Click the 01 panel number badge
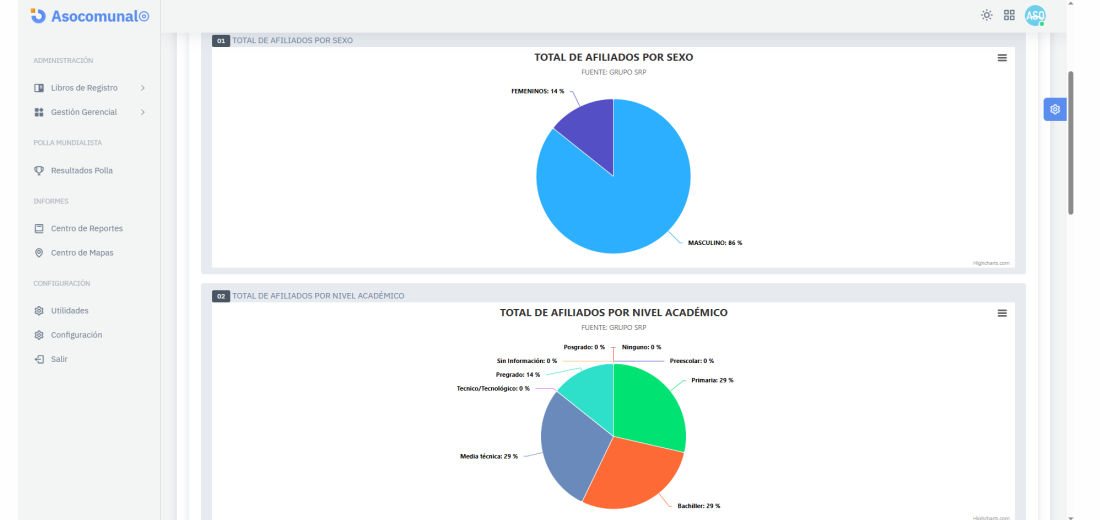Viewport: 1100px width, 520px height. [220, 41]
